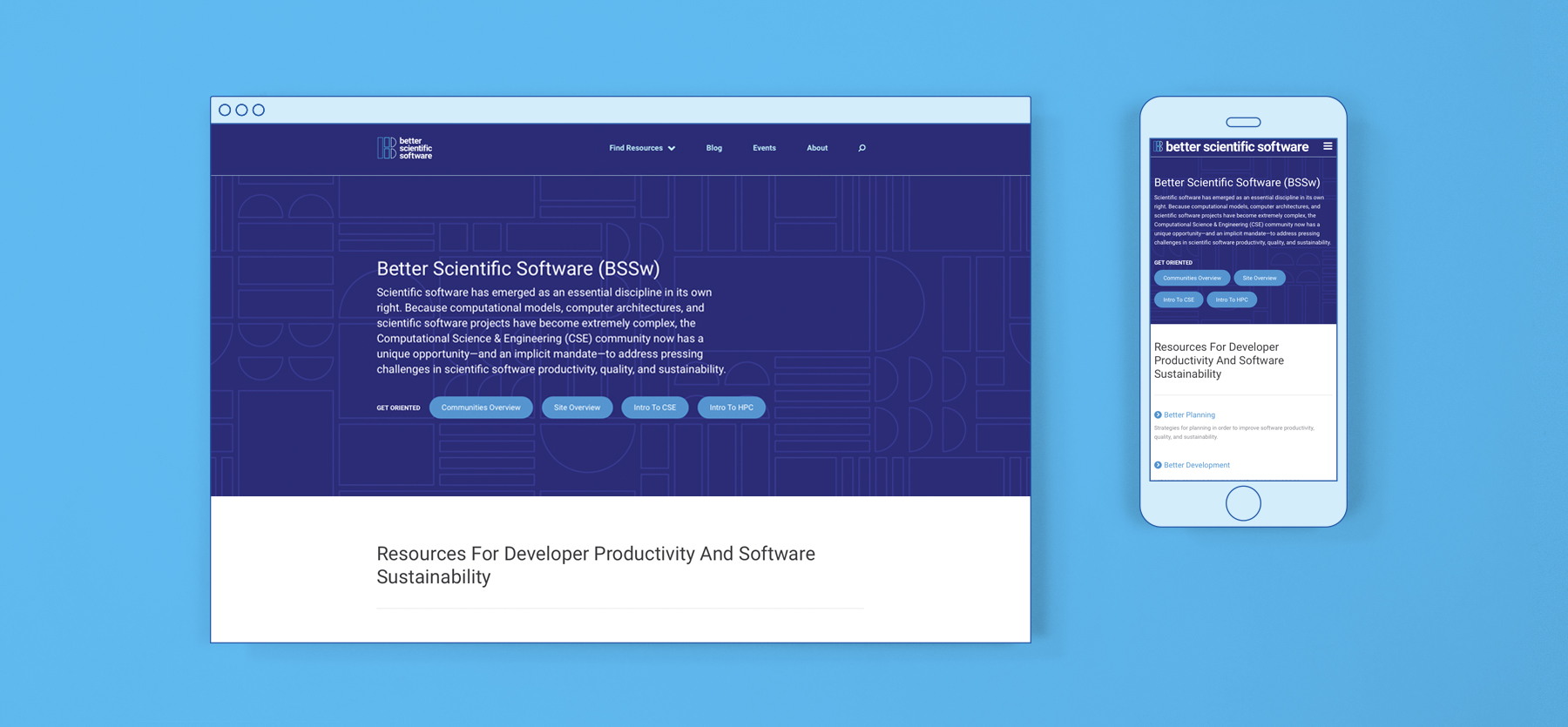The height and width of the screenshot is (727, 1568).
Task: Click the first circle in browser title bar
Action: point(225,110)
